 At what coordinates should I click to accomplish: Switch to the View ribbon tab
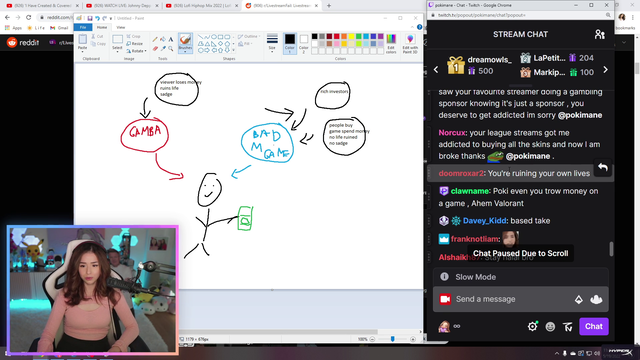point(121,27)
